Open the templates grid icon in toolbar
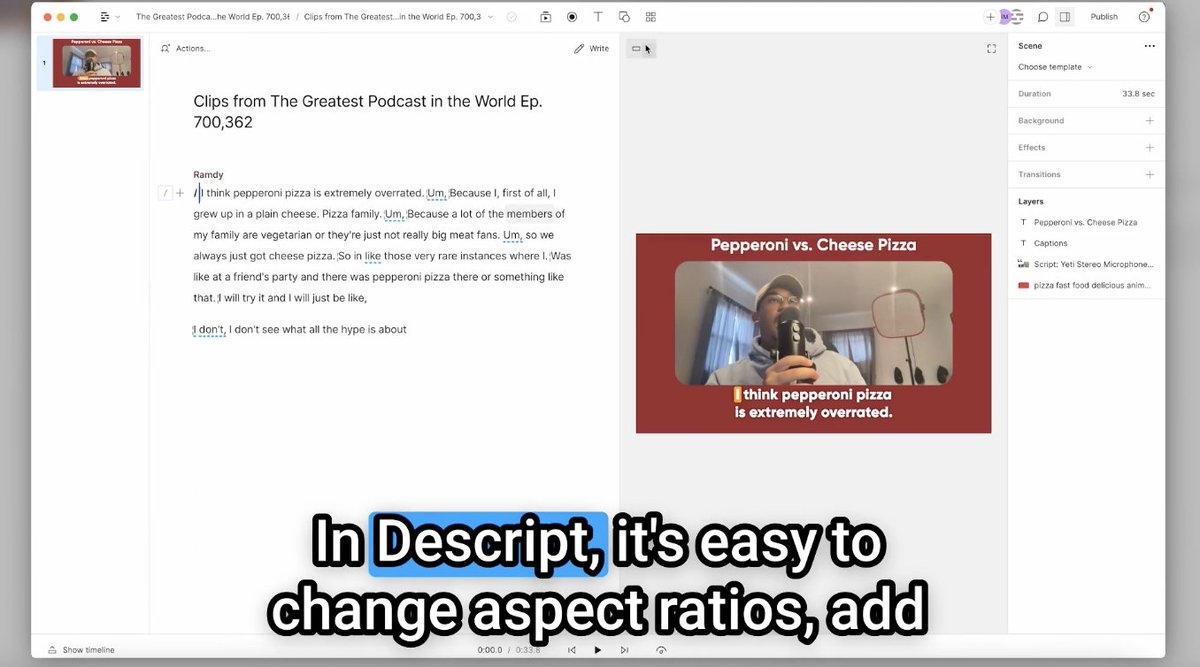 click(651, 17)
